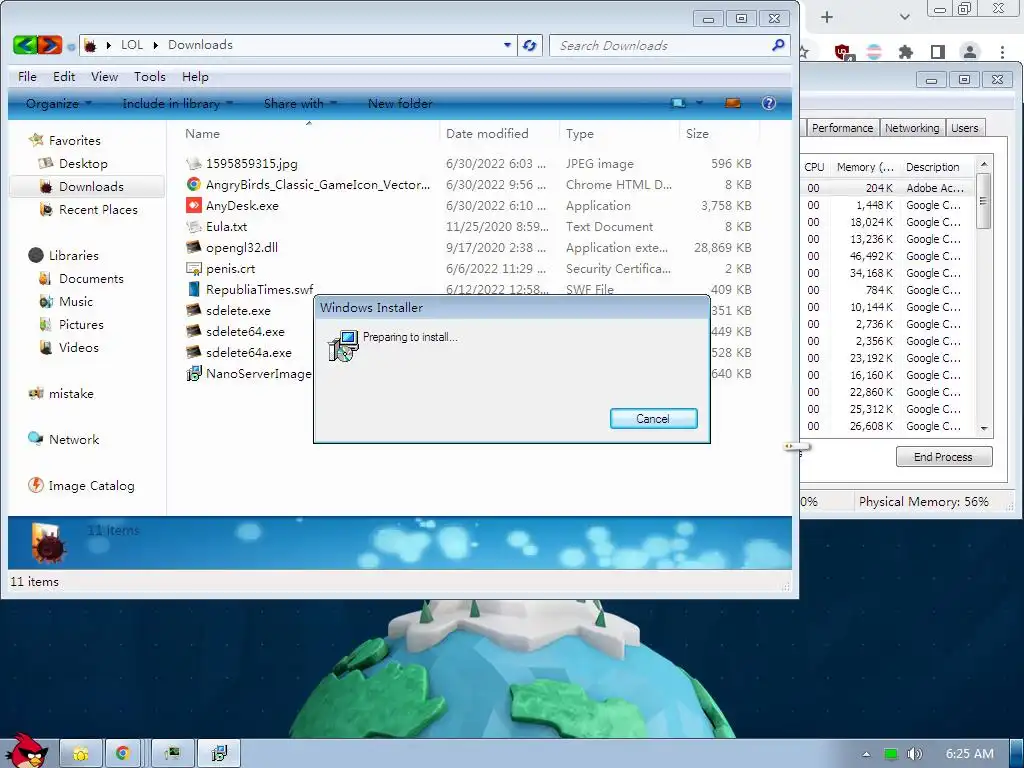Open Documents library in sidebar
1024x768 pixels.
(x=91, y=278)
